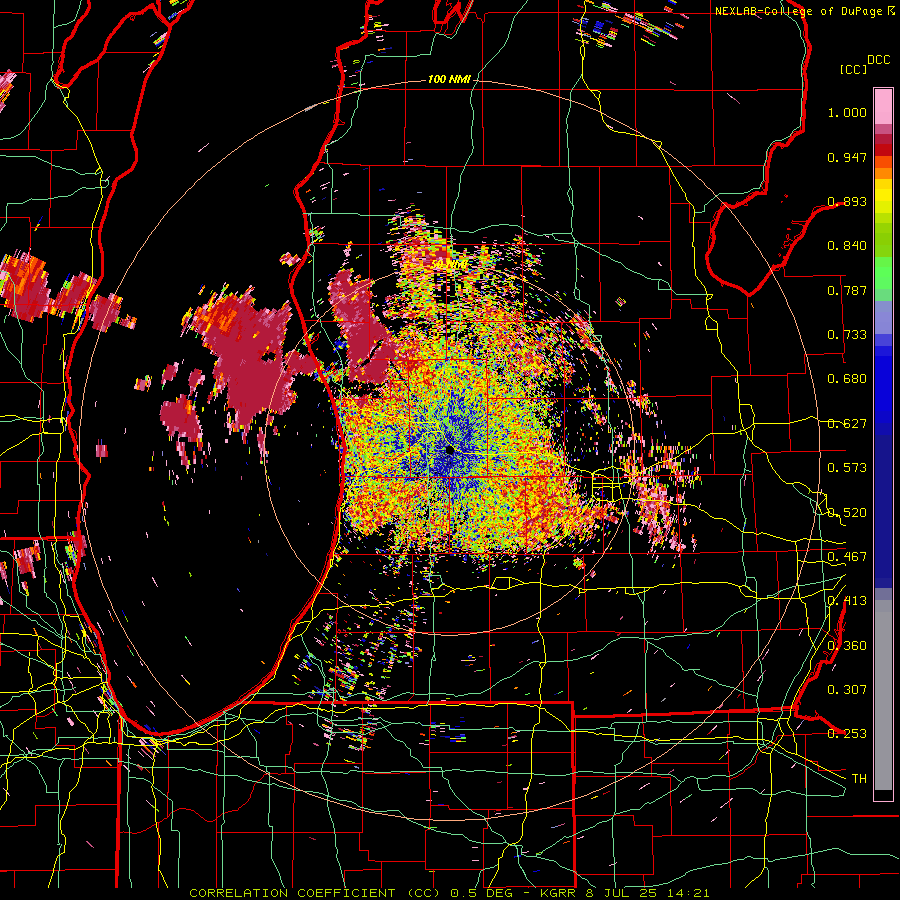Click the 0.520 legend value
The height and width of the screenshot is (900, 900).
(x=847, y=513)
